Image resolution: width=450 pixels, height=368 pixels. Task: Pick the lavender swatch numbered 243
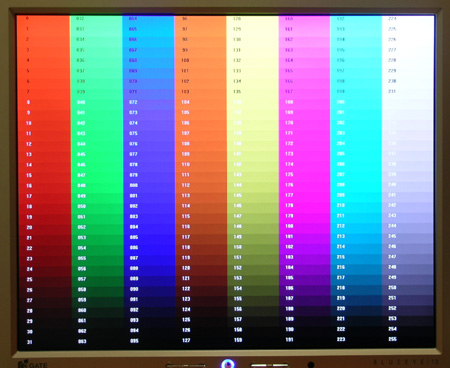408,215
